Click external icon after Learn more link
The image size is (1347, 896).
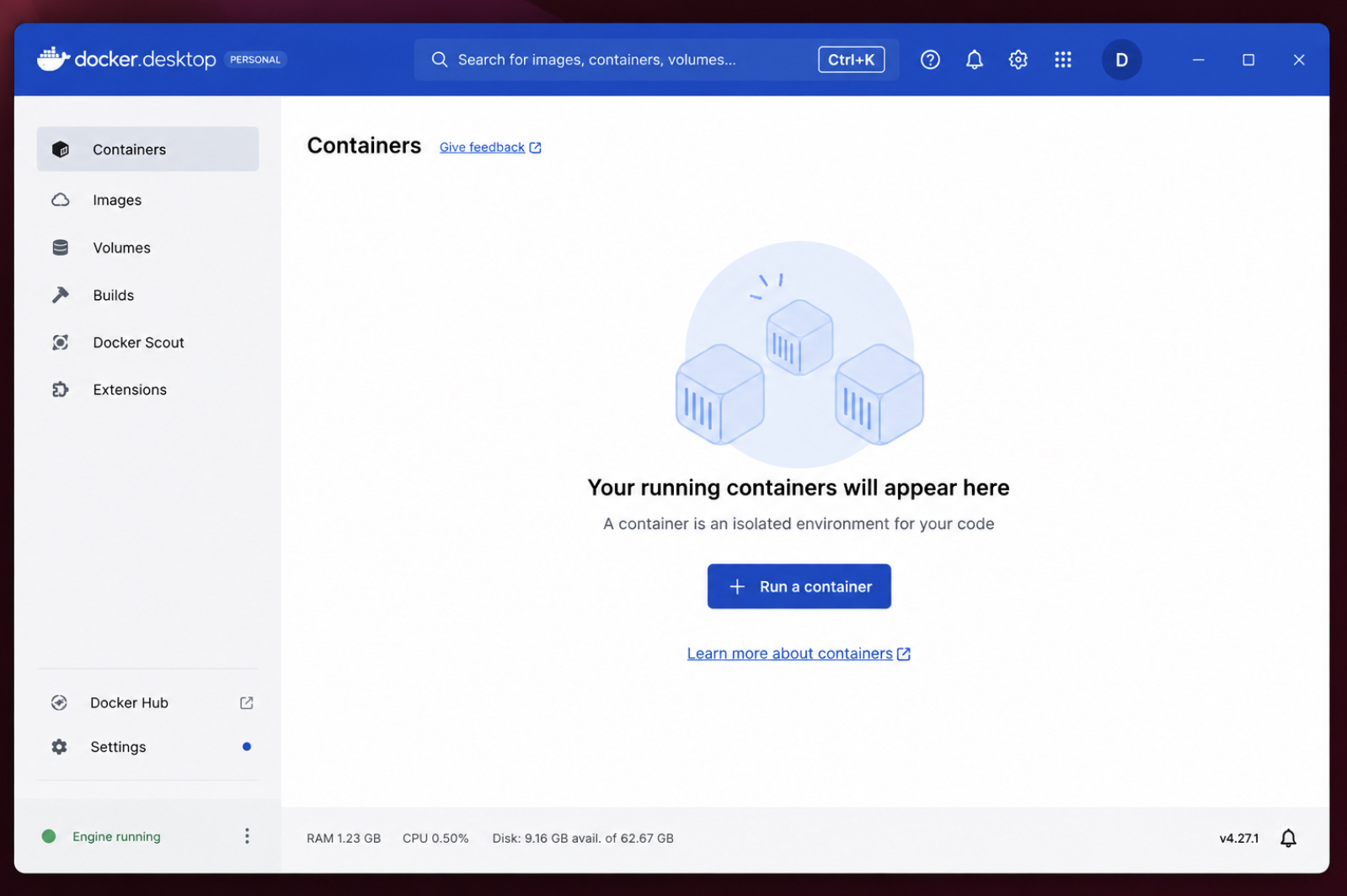click(x=904, y=654)
